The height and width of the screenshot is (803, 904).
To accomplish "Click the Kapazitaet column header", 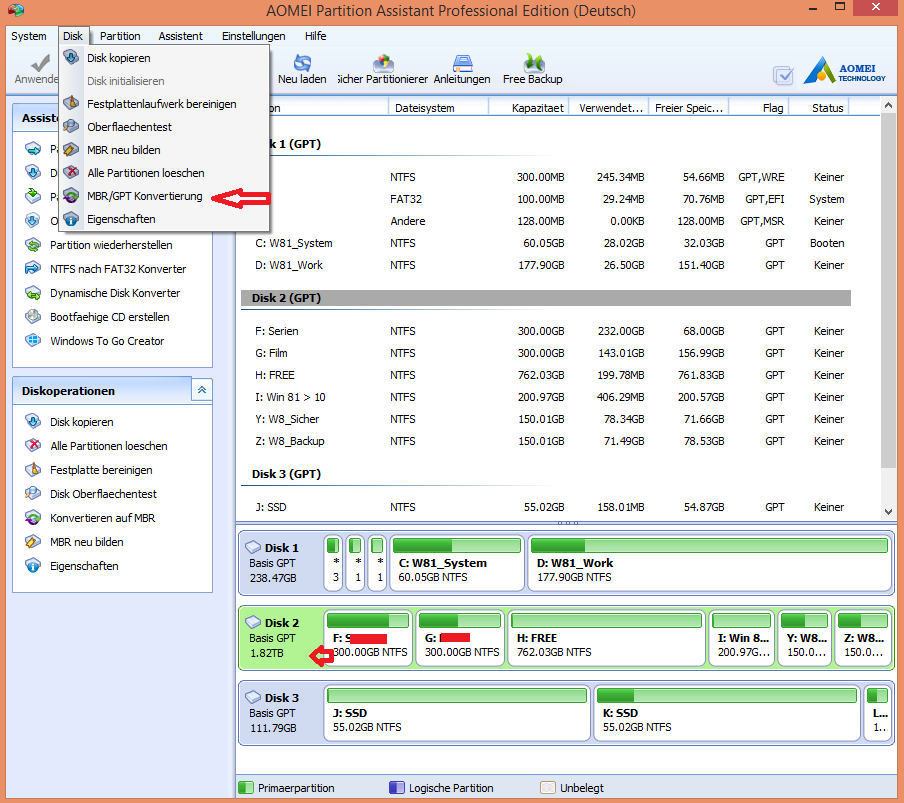I will 529,108.
